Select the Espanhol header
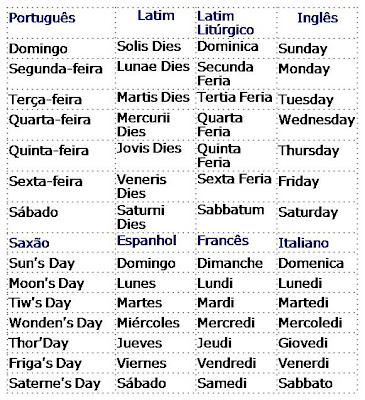The image size is (365, 400). click(x=147, y=241)
